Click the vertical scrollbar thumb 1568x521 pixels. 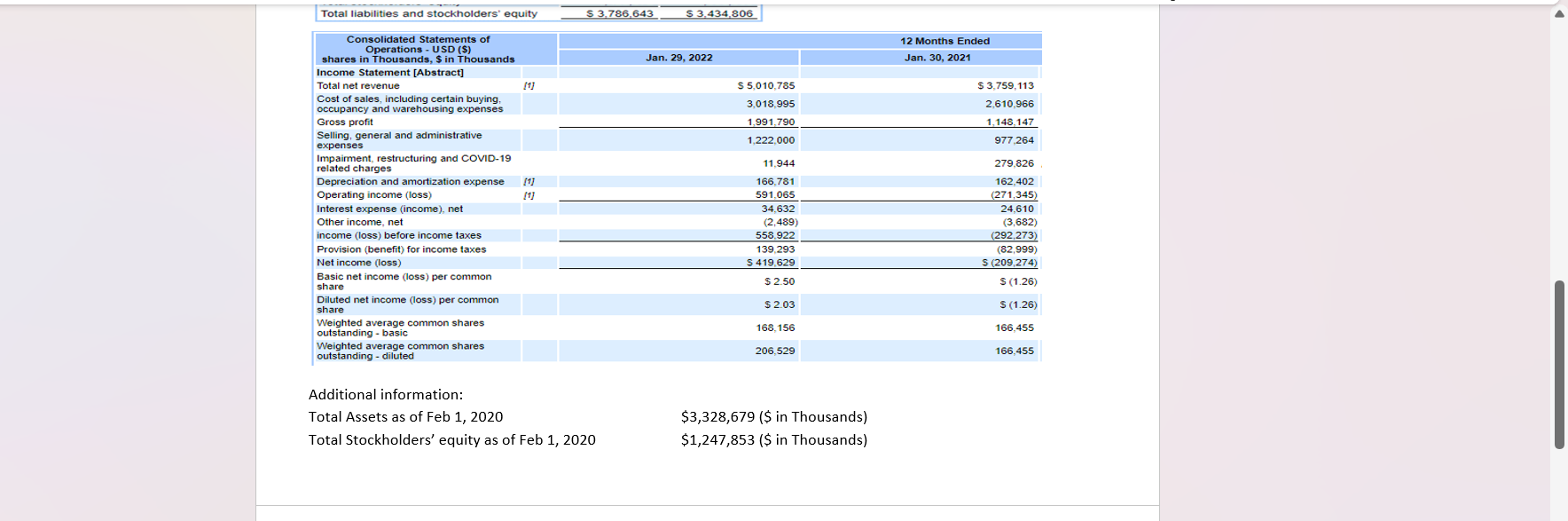tap(1559, 365)
